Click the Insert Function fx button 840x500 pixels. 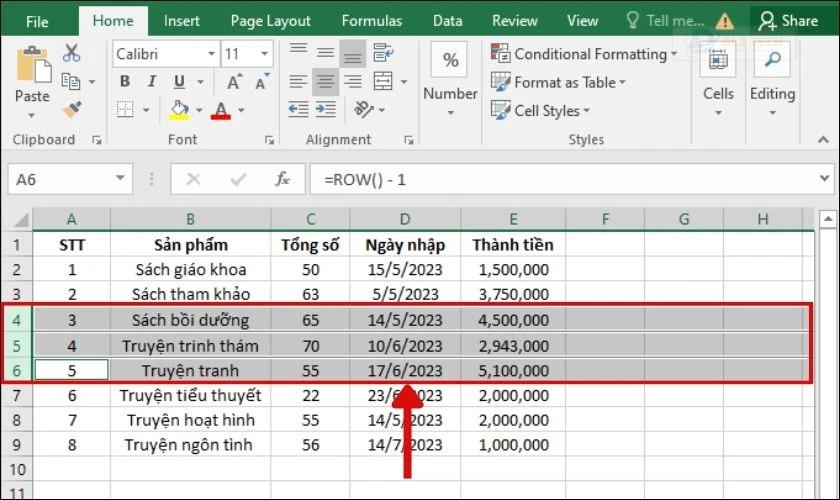(x=282, y=179)
